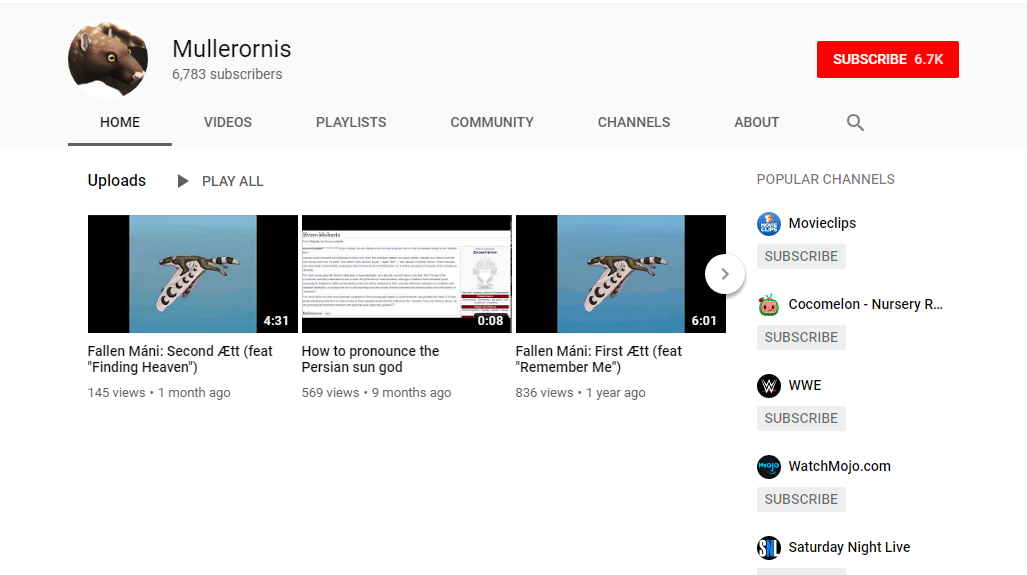The width and height of the screenshot is (1027, 575).
Task: Open the Playlists tab
Action: 351,122
